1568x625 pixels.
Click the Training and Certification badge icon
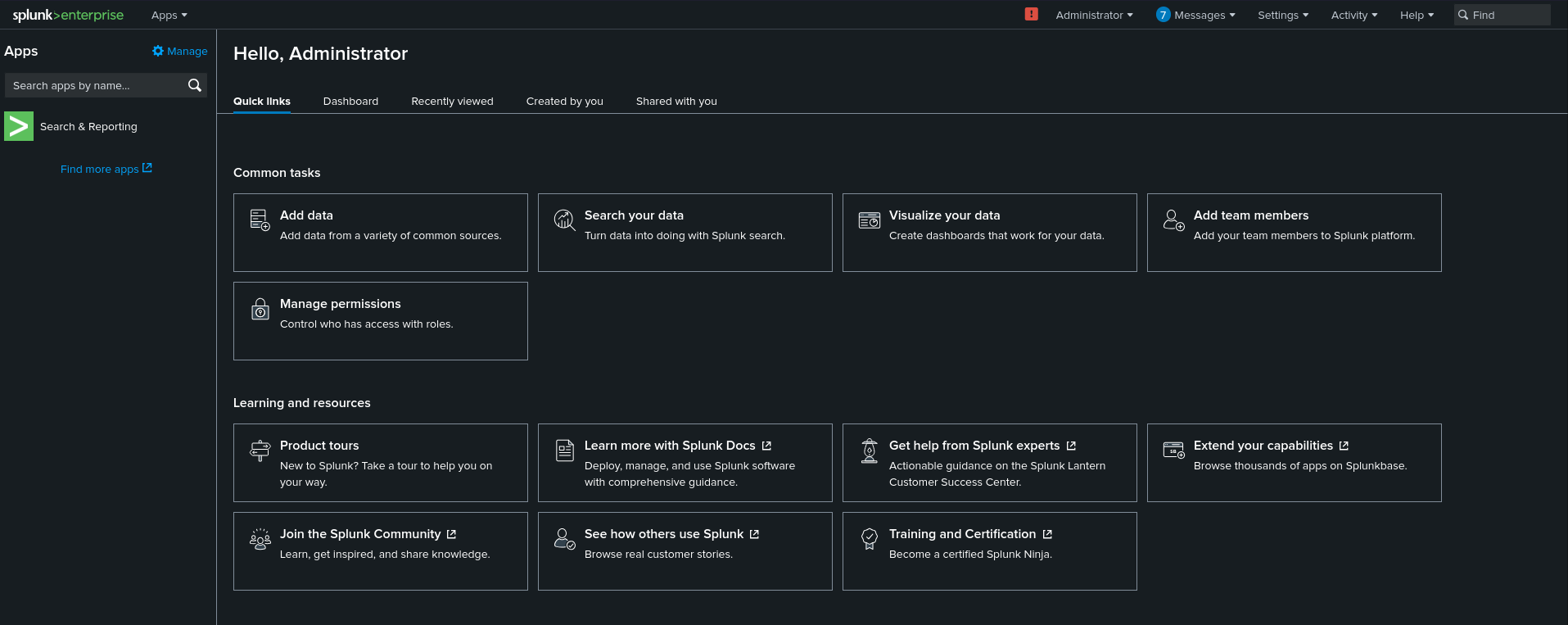tap(869, 538)
